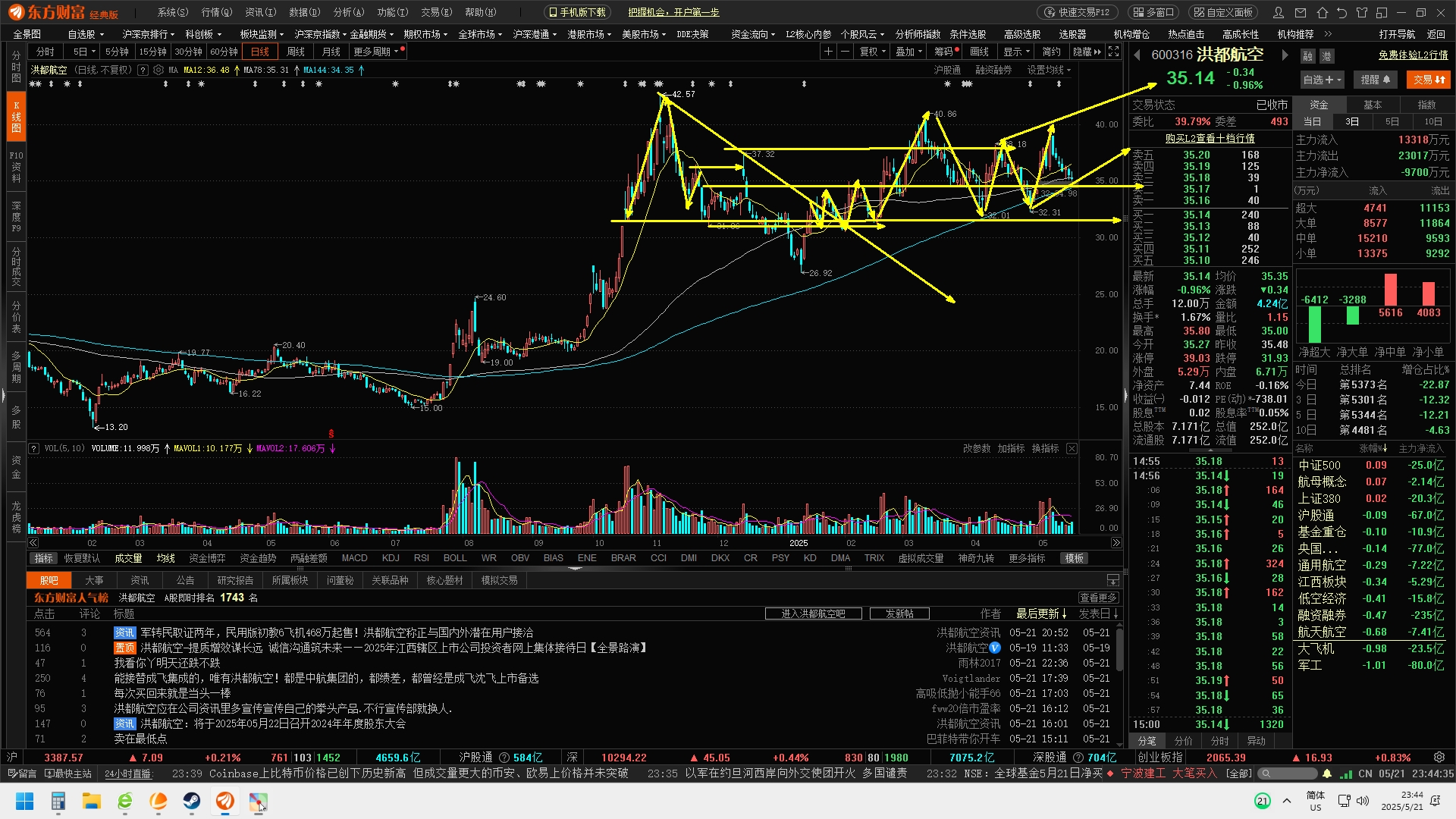This screenshot has width=1456, height=819.
Task: Expand hidden tray icons arrow
Action: click(x=1286, y=801)
